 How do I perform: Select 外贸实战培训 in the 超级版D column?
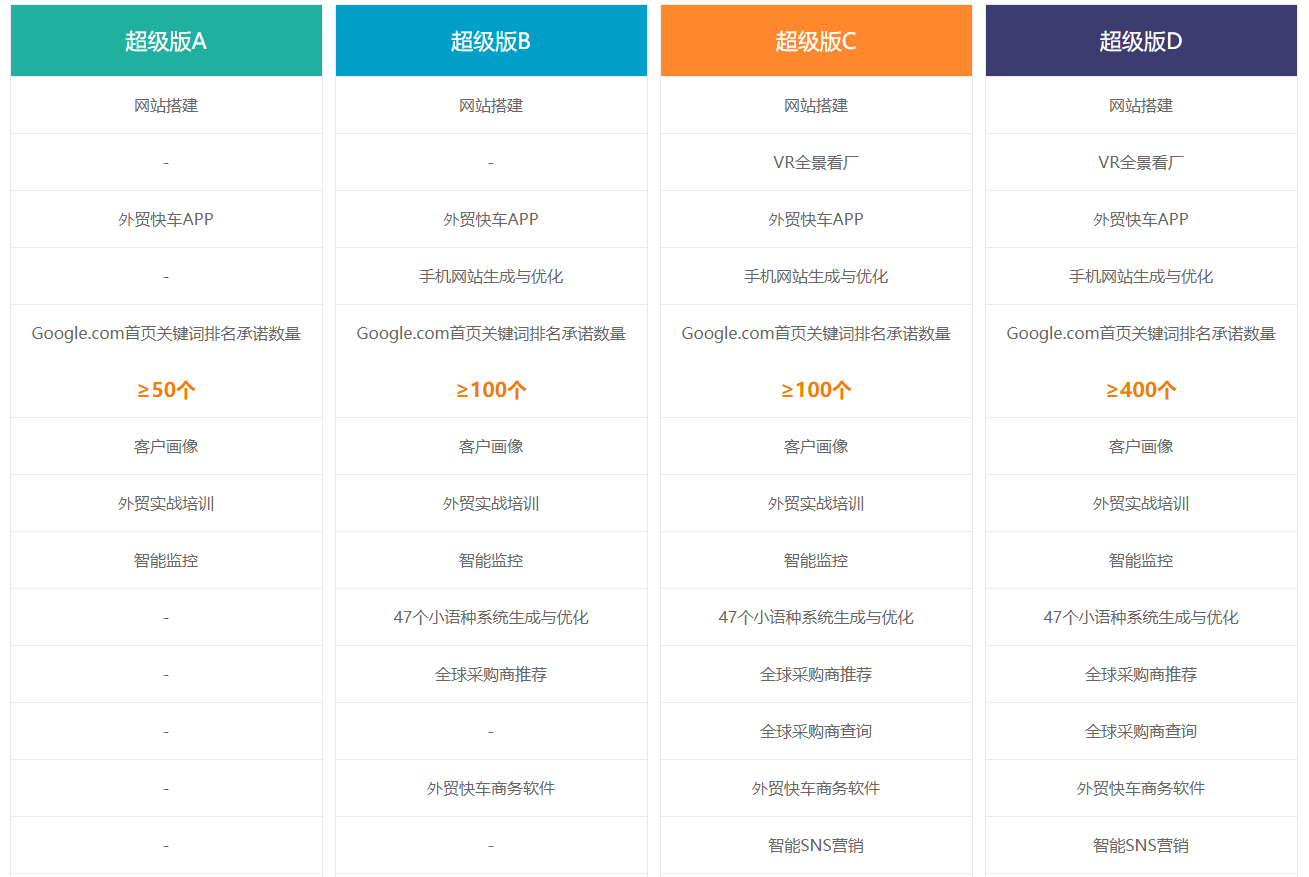1141,503
